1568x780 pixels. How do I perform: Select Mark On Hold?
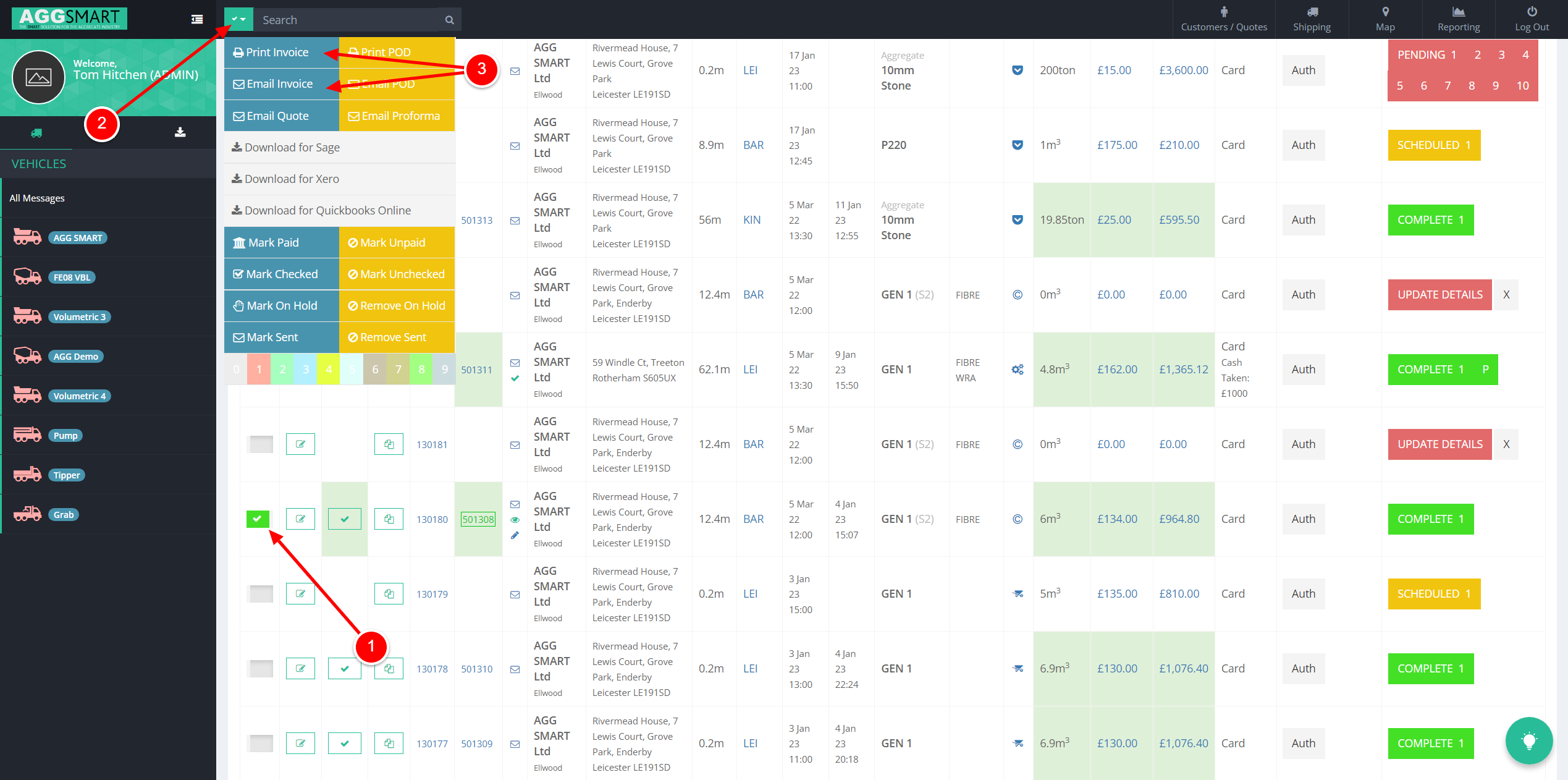[x=282, y=305]
